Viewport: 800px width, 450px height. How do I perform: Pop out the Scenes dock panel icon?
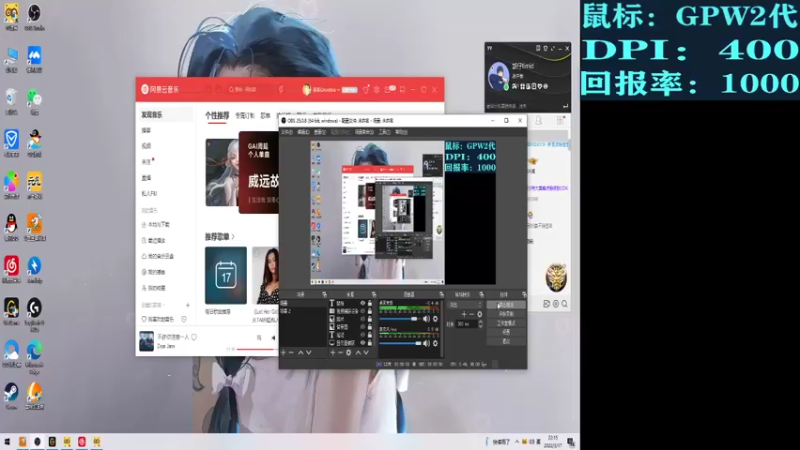coord(324,294)
